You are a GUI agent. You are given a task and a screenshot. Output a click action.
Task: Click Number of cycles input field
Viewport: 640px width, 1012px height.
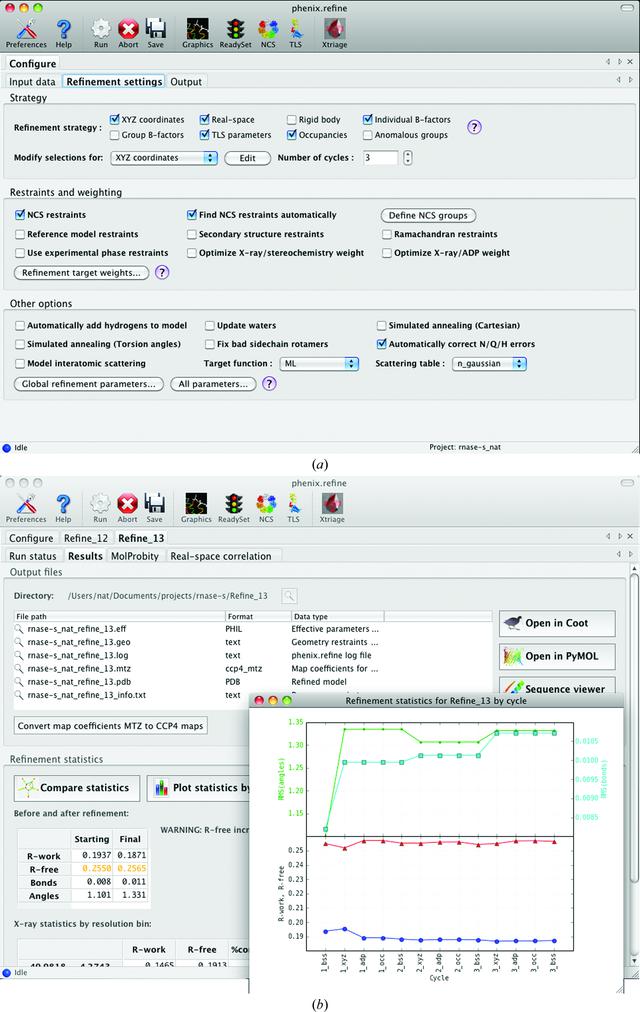click(x=381, y=157)
